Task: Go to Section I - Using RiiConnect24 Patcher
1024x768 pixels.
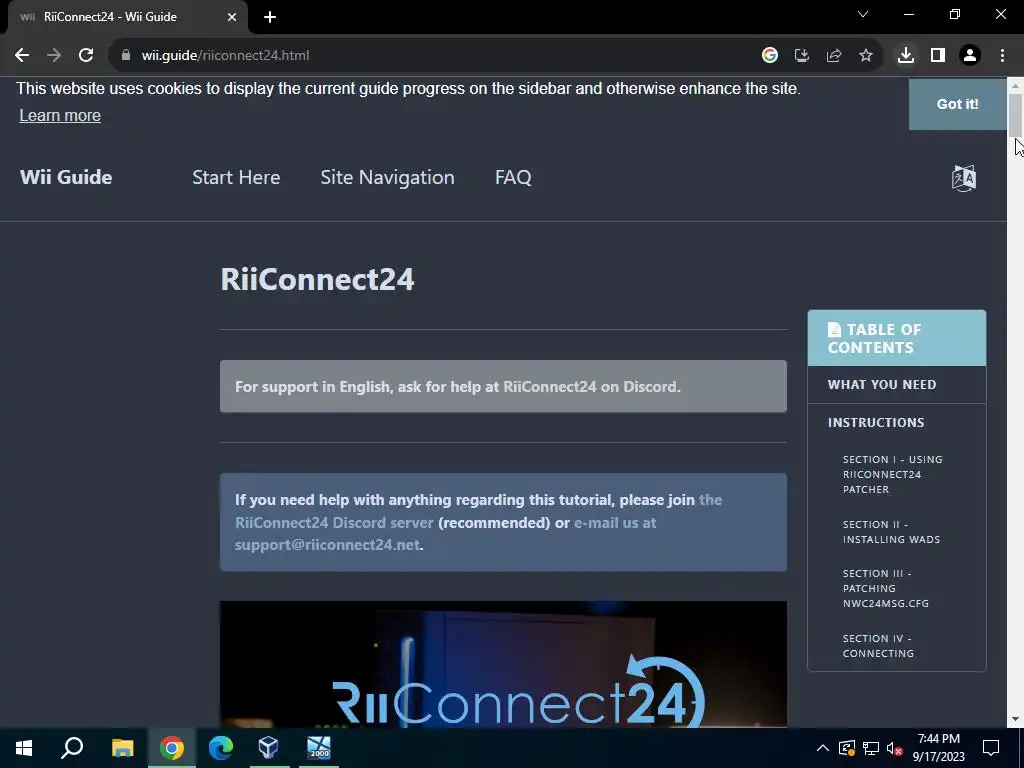Action: tap(892, 474)
